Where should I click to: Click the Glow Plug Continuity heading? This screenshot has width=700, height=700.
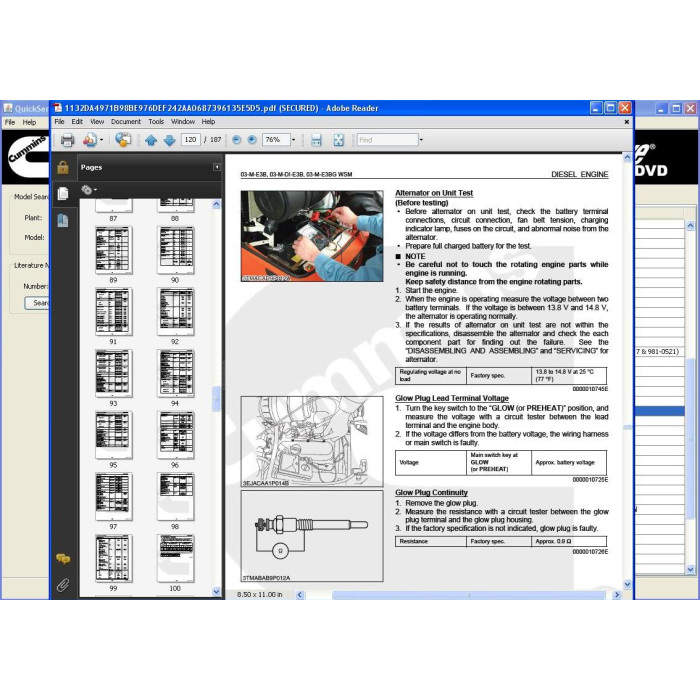point(431,492)
